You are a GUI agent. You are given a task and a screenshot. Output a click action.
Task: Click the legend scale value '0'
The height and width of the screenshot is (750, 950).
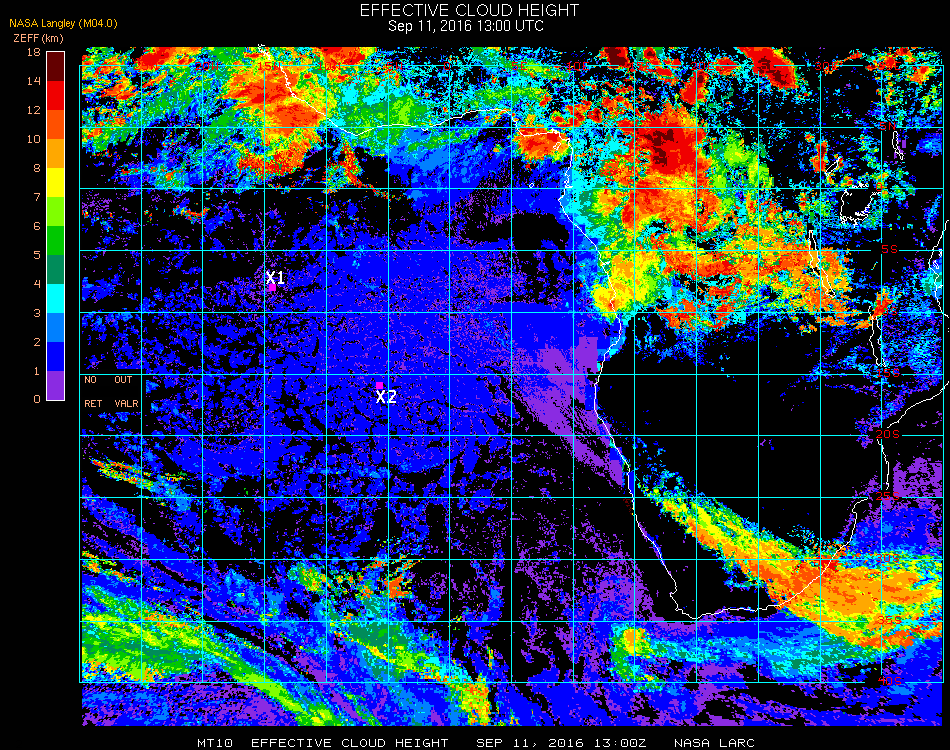[37, 399]
